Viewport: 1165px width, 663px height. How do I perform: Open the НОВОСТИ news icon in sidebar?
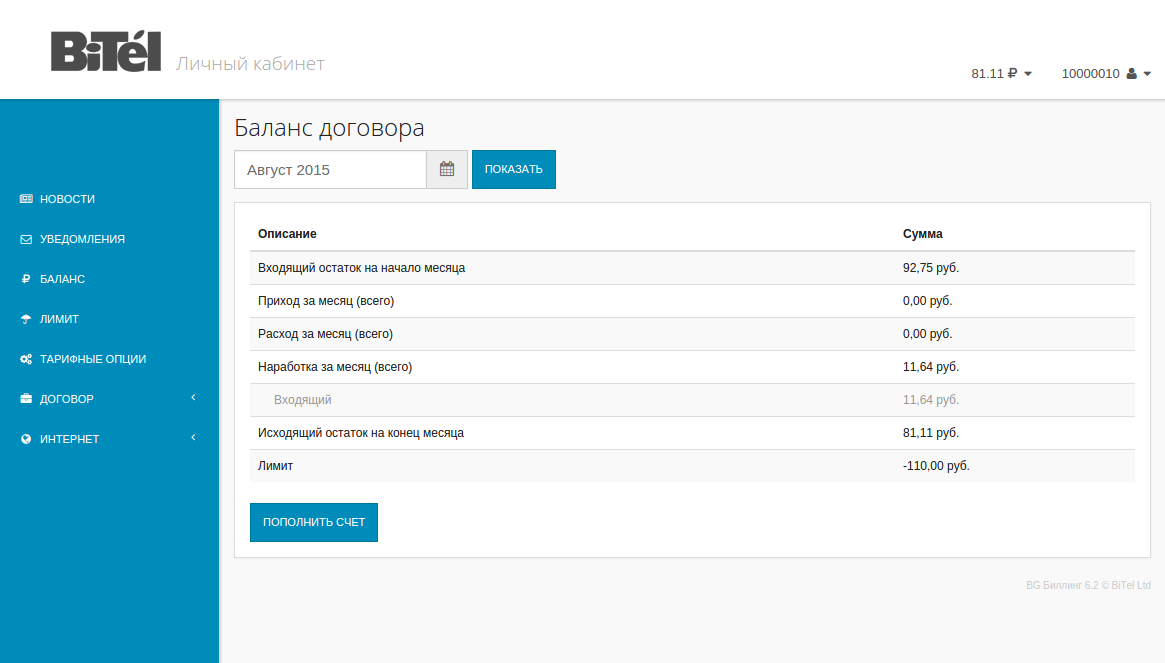pyautogui.click(x=24, y=199)
